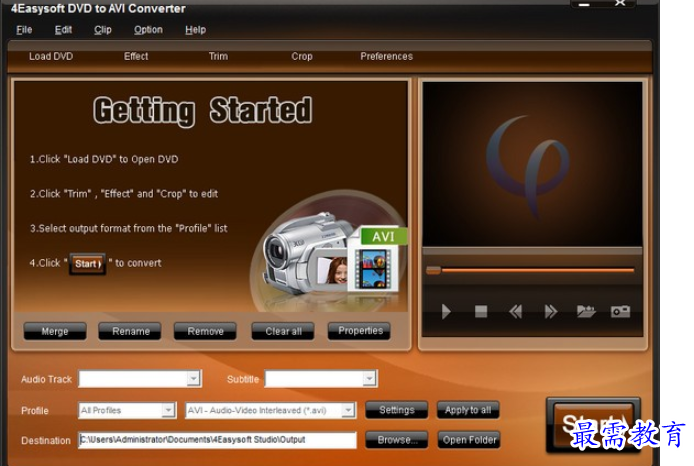The height and width of the screenshot is (466, 694).
Task: Click Load DVD in the toolbar
Action: [x=51, y=57]
